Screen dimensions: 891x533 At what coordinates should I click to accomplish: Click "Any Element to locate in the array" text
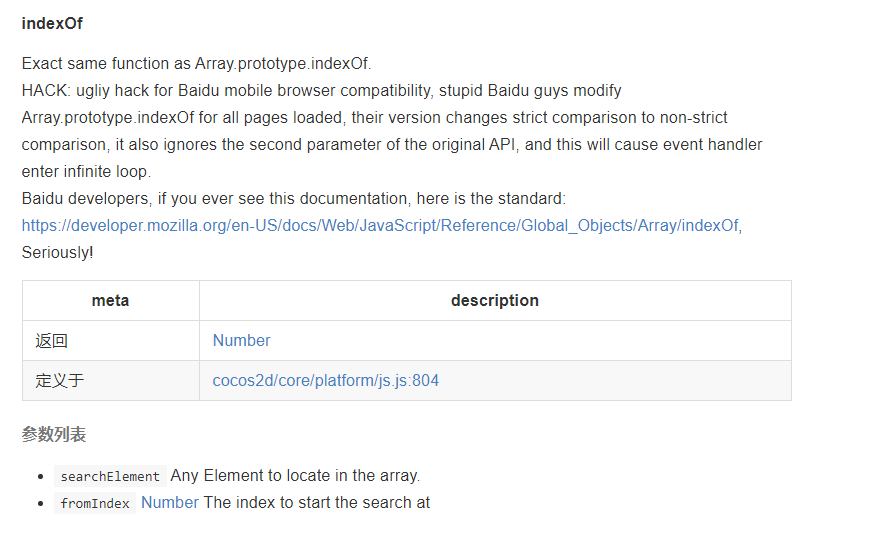[x=295, y=476]
